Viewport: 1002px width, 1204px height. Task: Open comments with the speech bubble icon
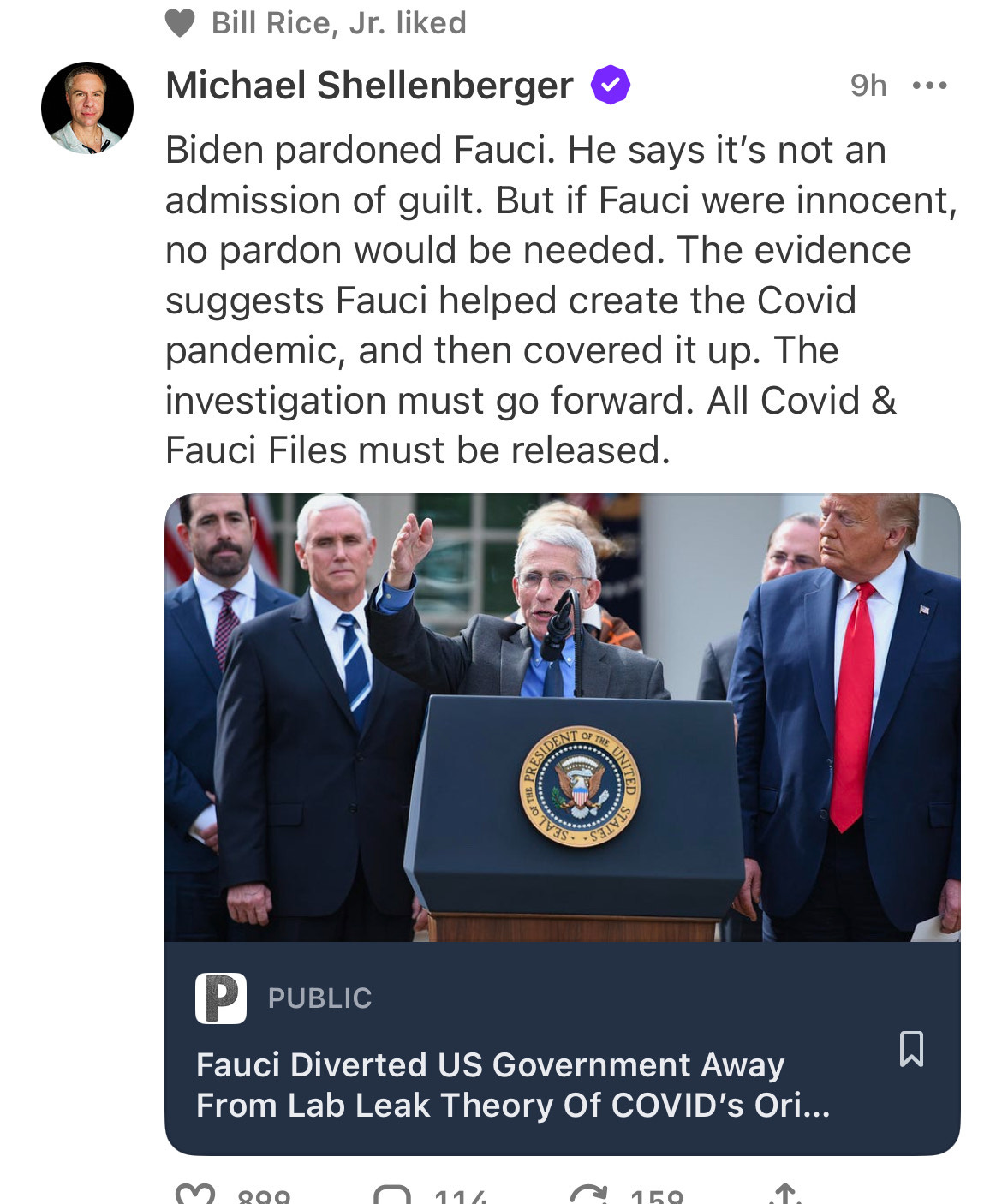[x=393, y=1195]
